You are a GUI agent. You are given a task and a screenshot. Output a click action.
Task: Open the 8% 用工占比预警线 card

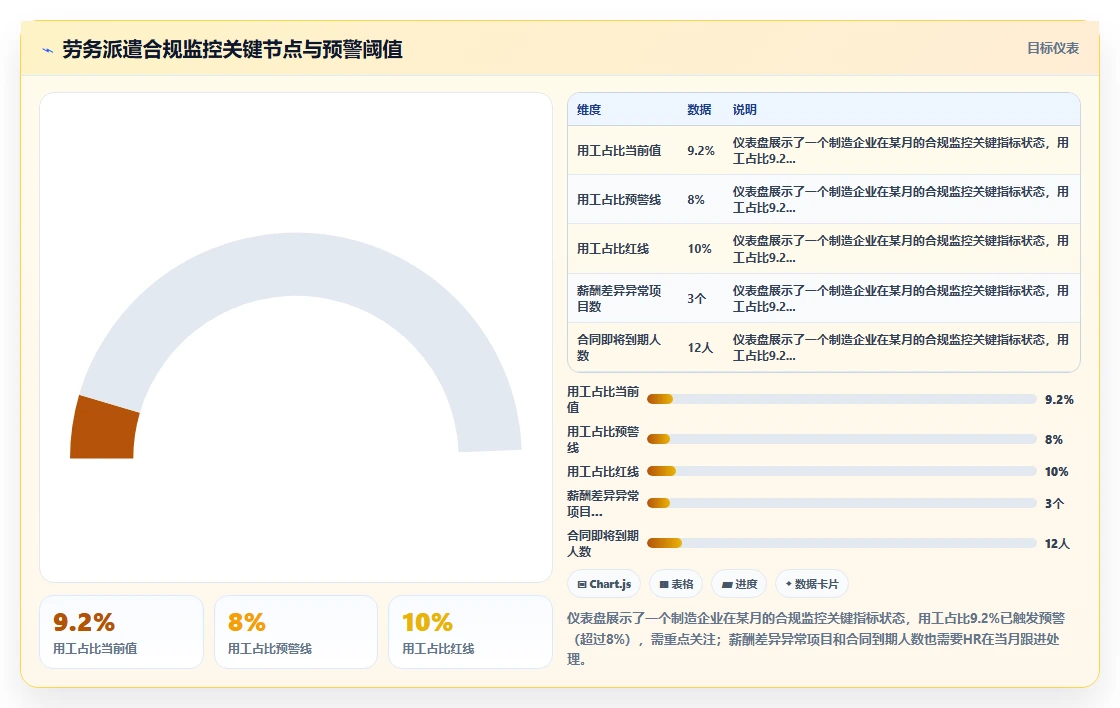(296, 632)
